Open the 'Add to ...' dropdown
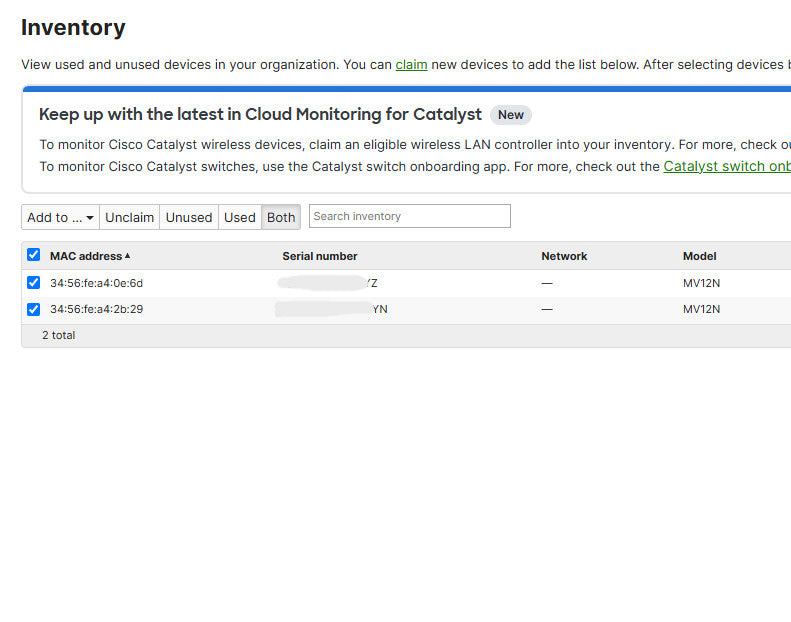The height and width of the screenshot is (622, 791). [x=61, y=217]
